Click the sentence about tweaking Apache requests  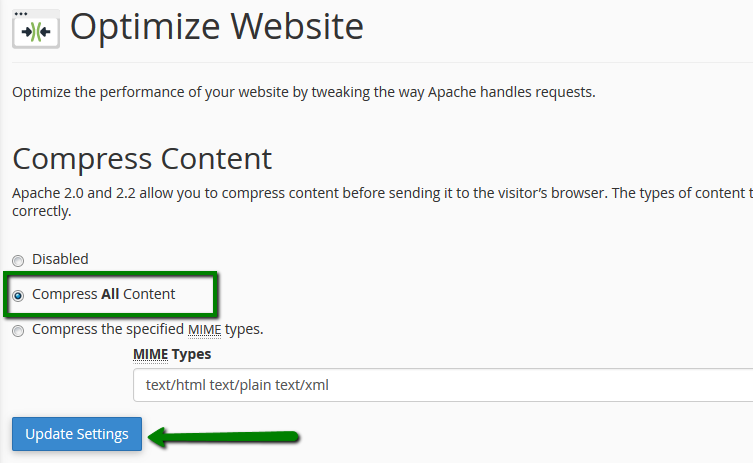(303, 93)
